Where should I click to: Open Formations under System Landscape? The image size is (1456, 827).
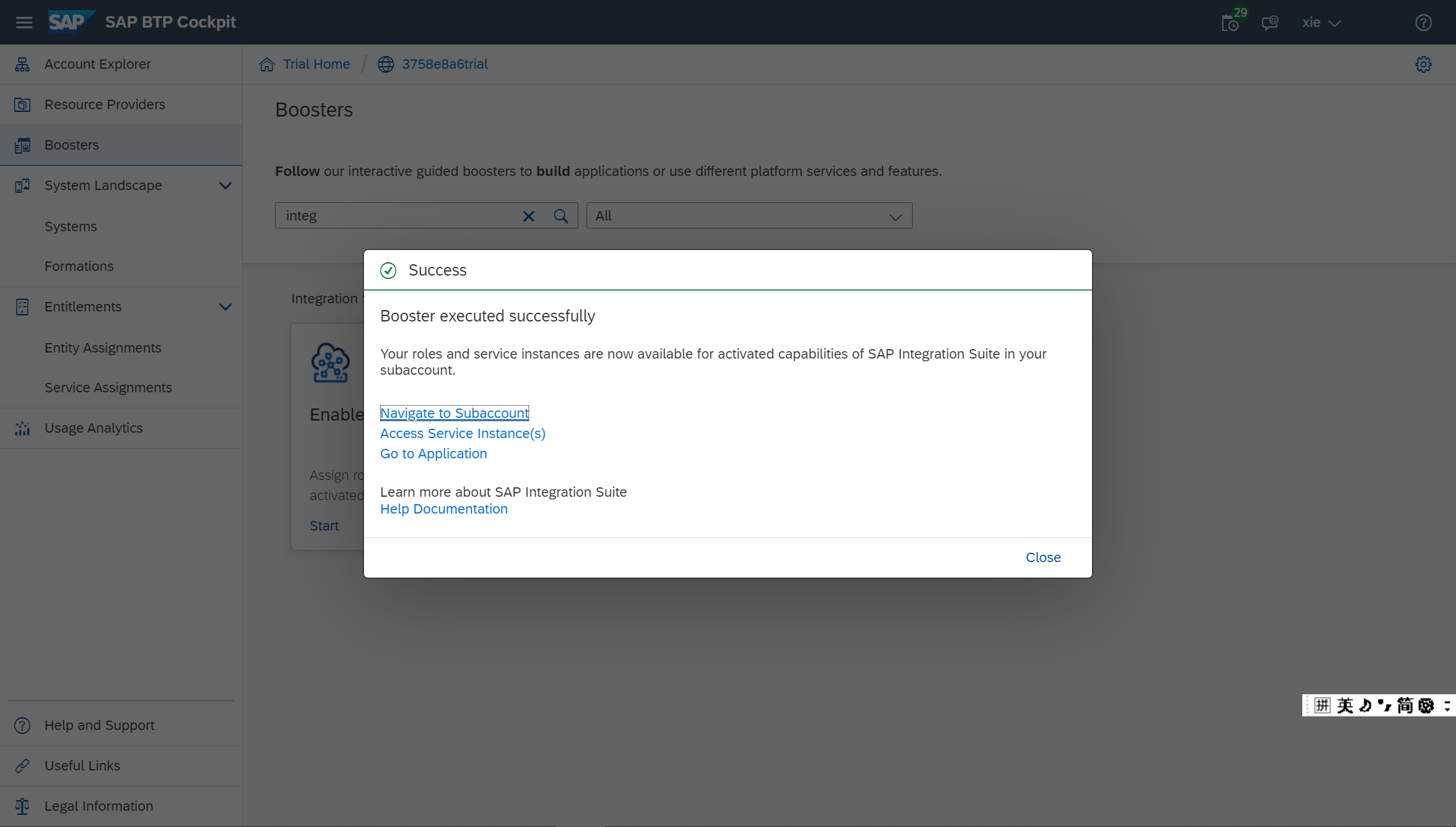[121, 267]
